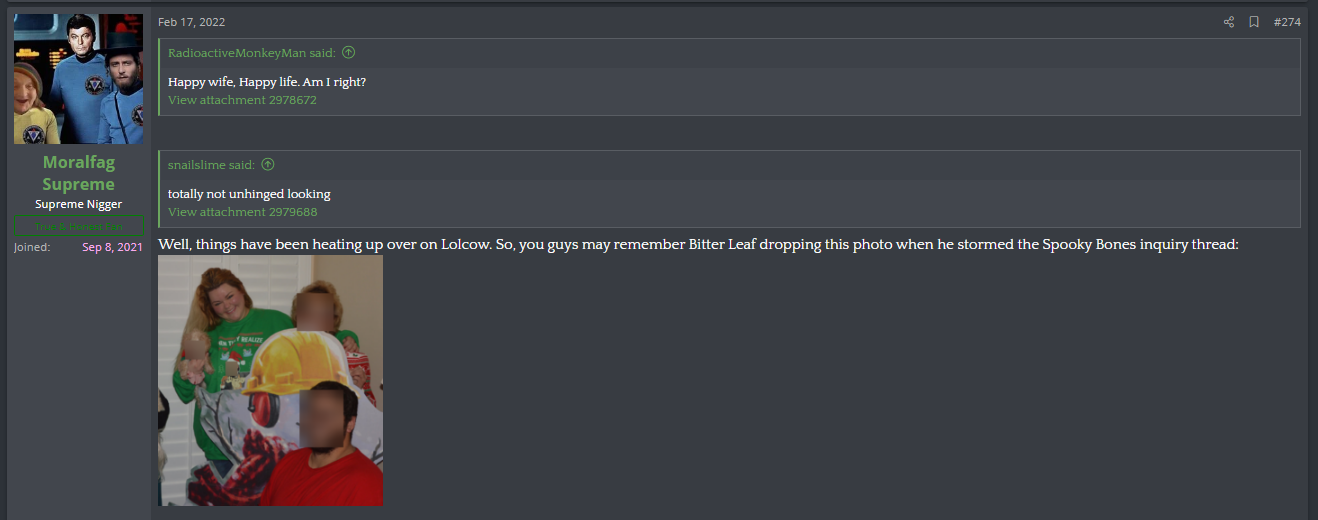Click the Feb 17, 2022 post date
This screenshot has height=520, width=1318.
[191, 22]
